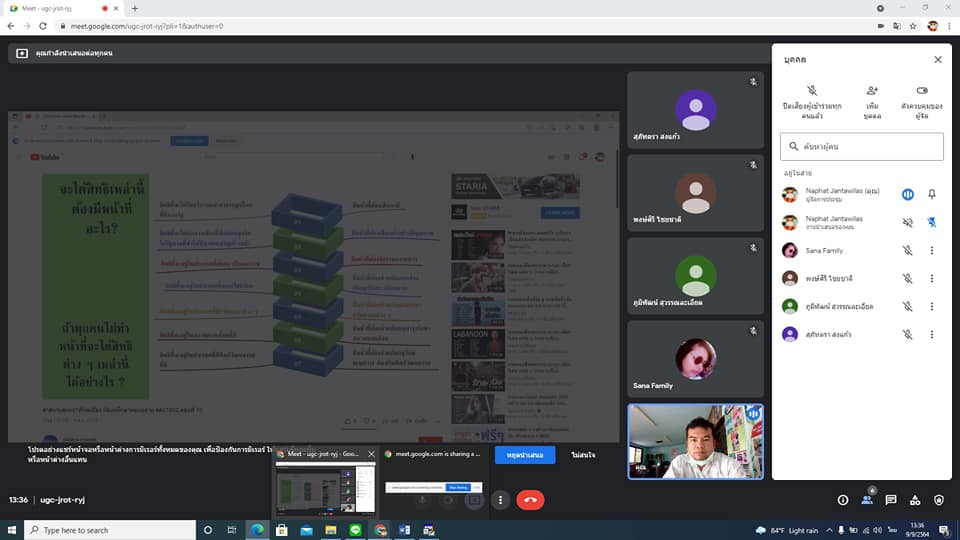
Task: Pin Naphat Jantawilas (you) to screen
Action: tap(932, 194)
